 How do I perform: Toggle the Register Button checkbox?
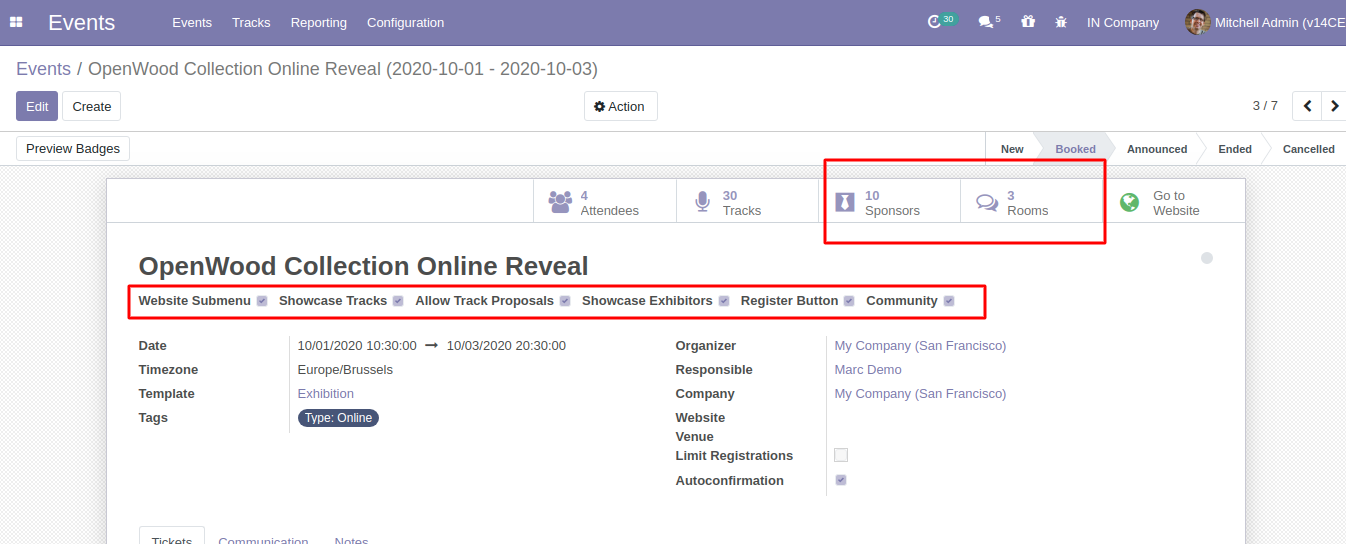(849, 301)
